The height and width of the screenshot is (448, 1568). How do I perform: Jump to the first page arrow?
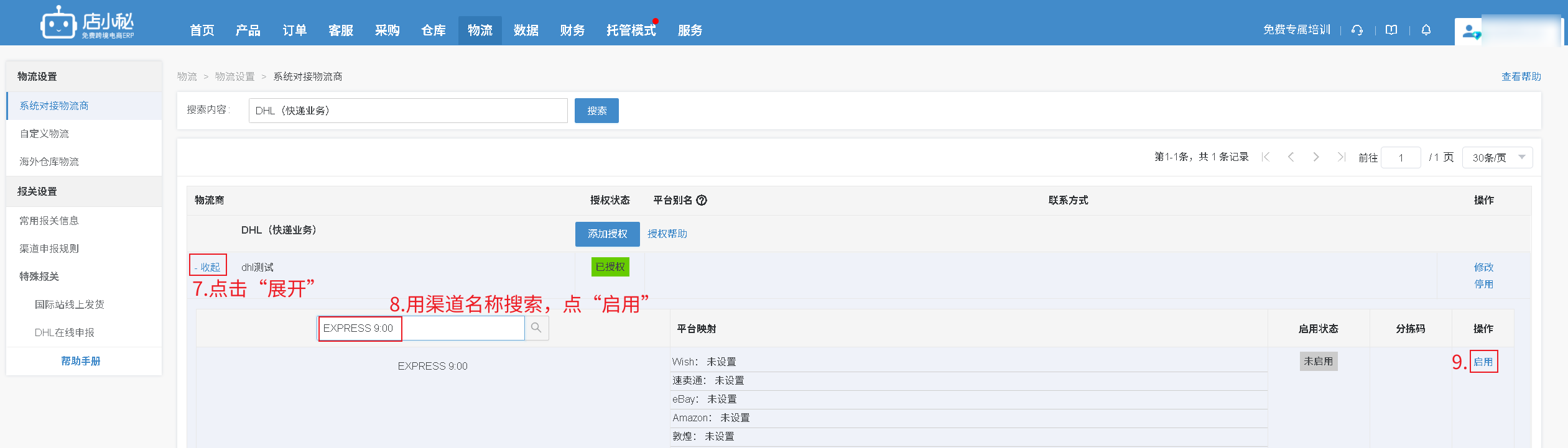coord(1266,157)
